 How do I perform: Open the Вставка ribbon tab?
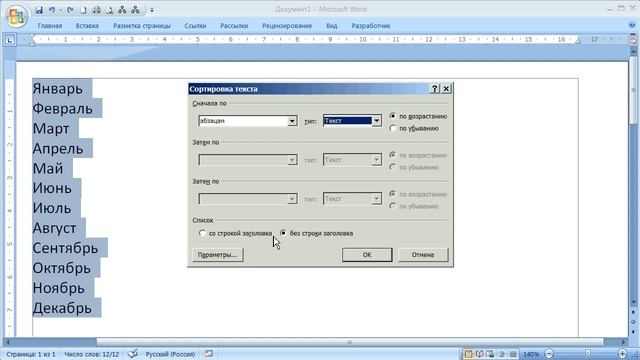click(x=87, y=26)
